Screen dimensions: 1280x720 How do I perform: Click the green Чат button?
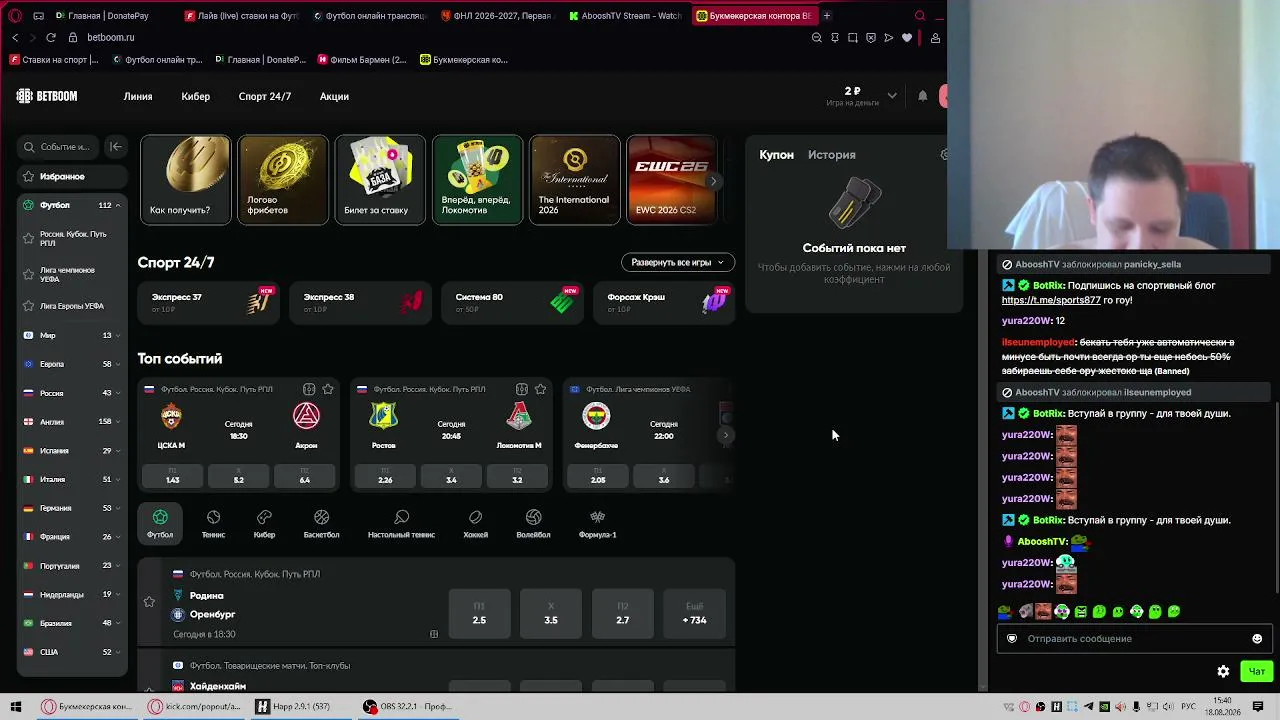tap(1256, 671)
